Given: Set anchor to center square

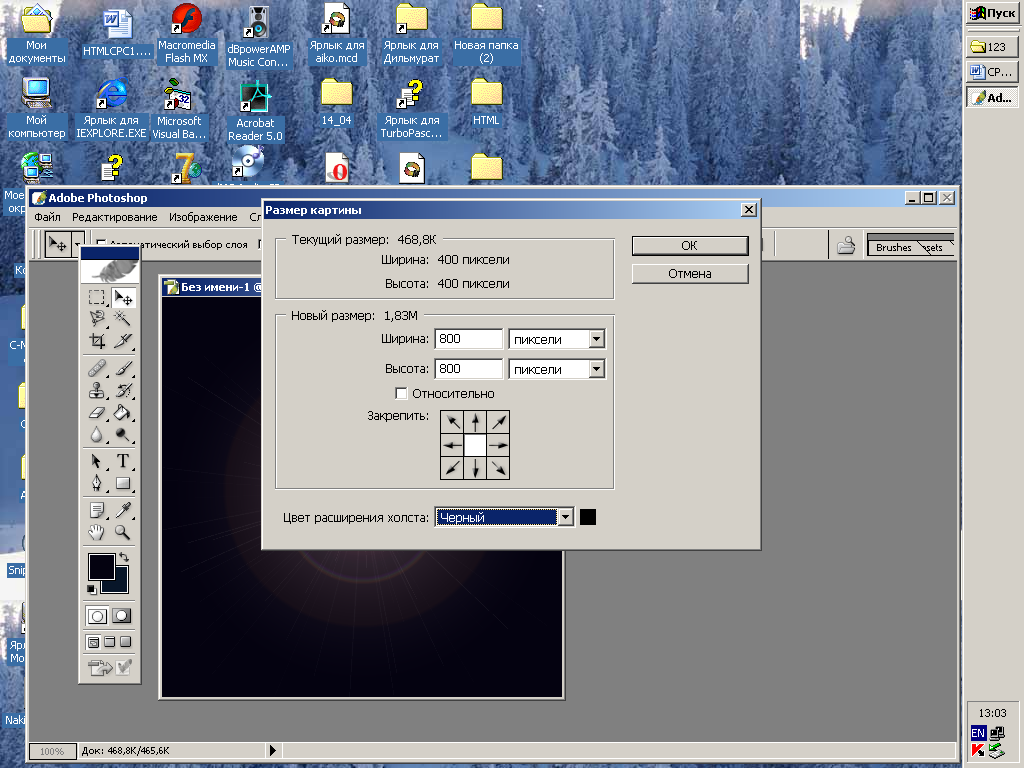Looking at the screenshot, I should [x=475, y=445].
